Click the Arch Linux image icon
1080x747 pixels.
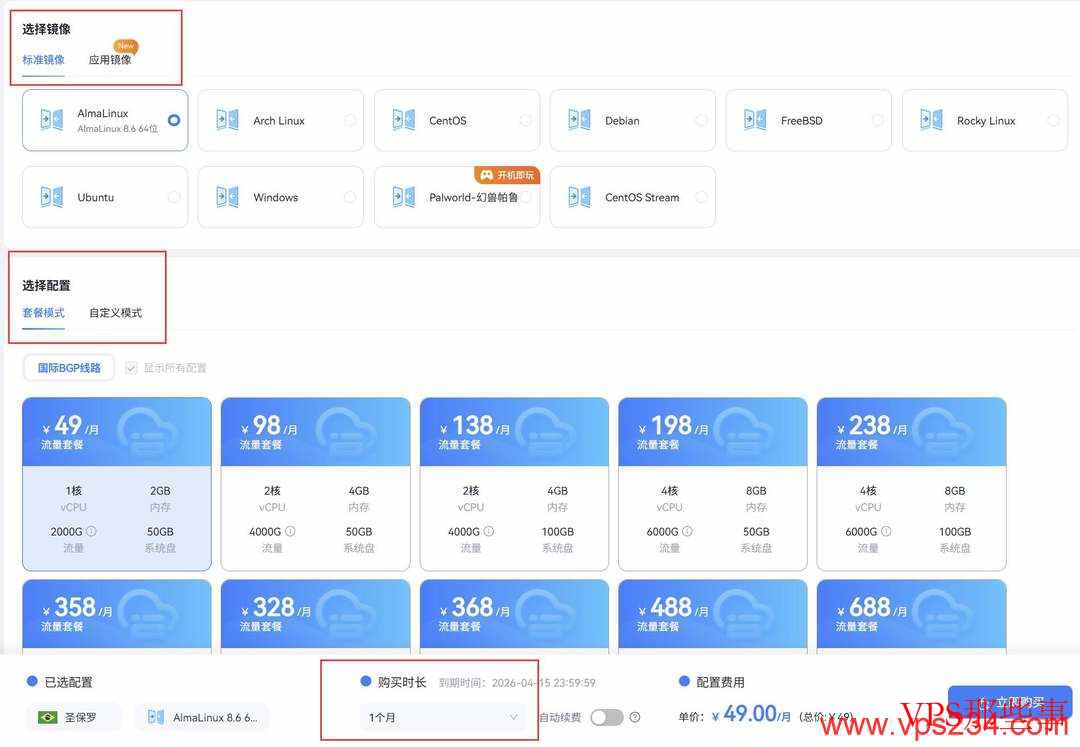tap(227, 120)
